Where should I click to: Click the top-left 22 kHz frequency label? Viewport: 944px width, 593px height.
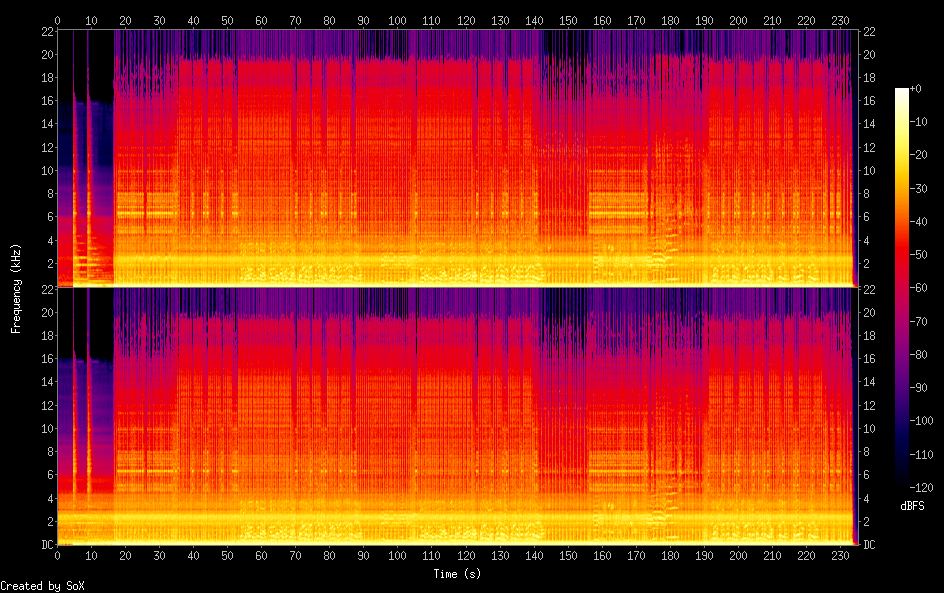click(x=45, y=31)
